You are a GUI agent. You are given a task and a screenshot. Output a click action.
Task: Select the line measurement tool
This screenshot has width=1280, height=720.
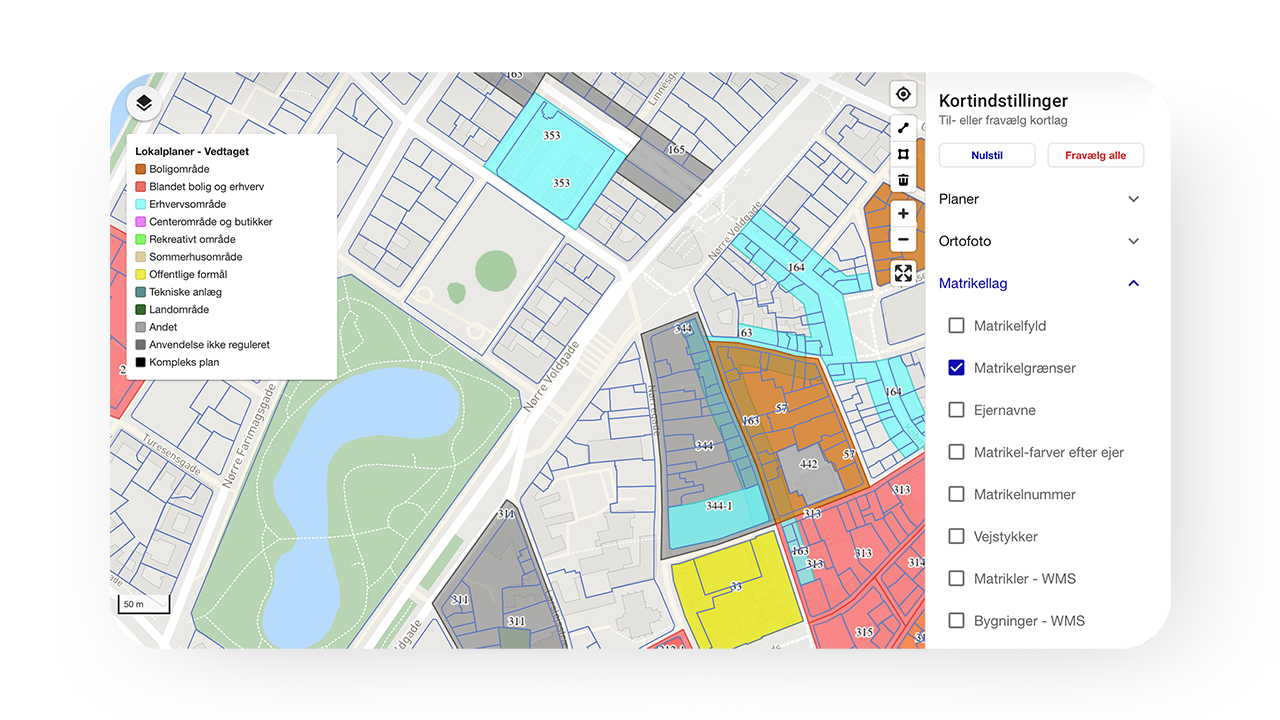click(x=903, y=128)
